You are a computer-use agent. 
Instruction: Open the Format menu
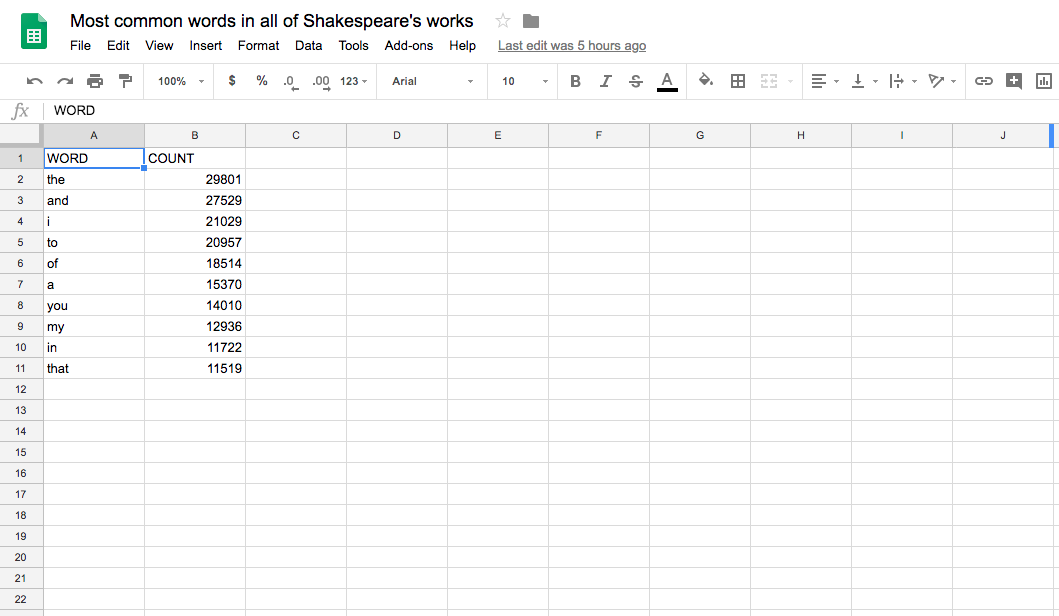tap(258, 45)
